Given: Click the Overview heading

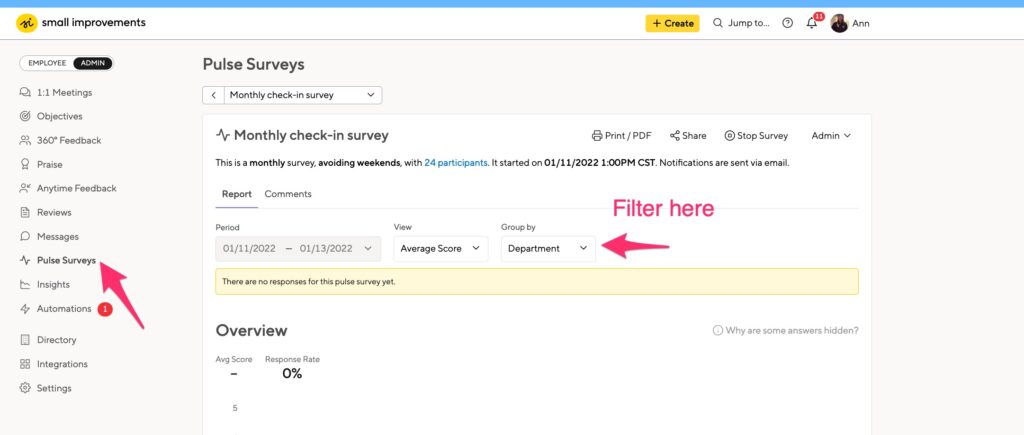Looking at the screenshot, I should tap(251, 330).
